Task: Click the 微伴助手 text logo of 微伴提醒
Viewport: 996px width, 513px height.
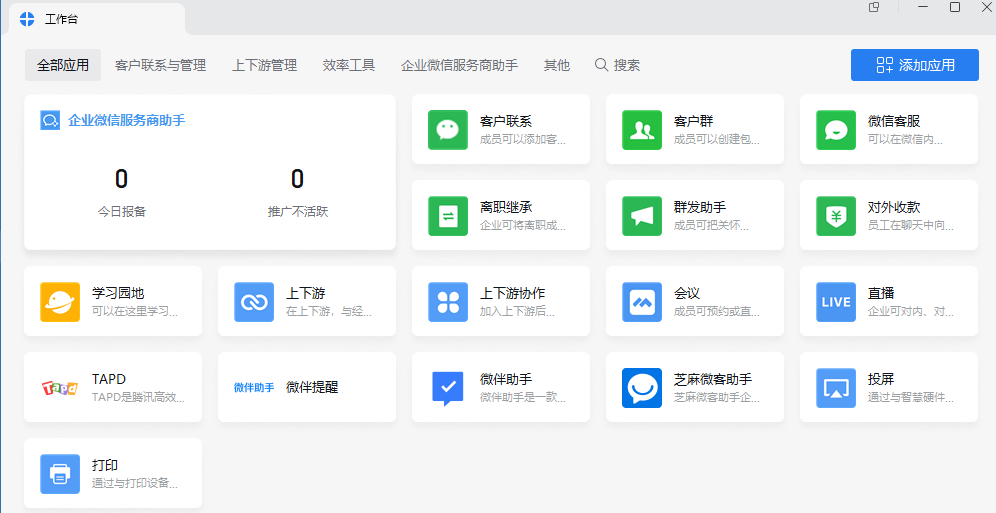Action: pos(254,387)
